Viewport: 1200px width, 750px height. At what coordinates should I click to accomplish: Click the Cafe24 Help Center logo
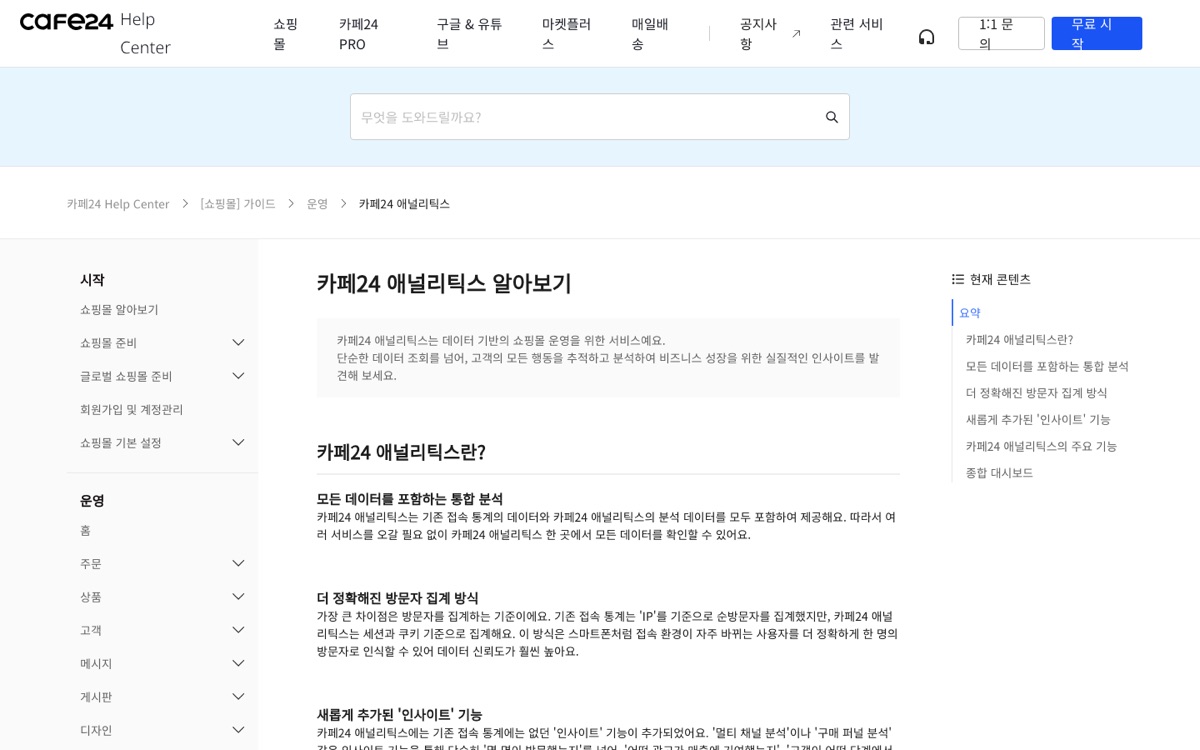point(95,33)
